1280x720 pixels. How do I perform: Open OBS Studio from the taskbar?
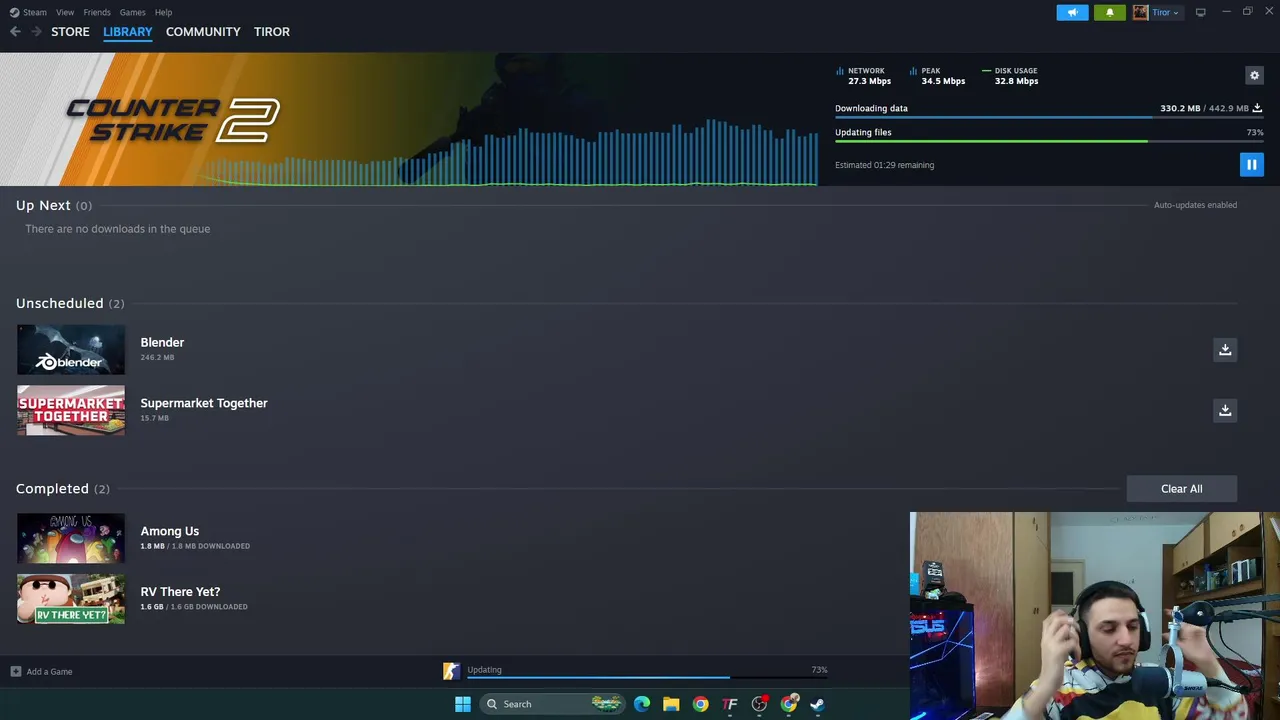(760, 704)
